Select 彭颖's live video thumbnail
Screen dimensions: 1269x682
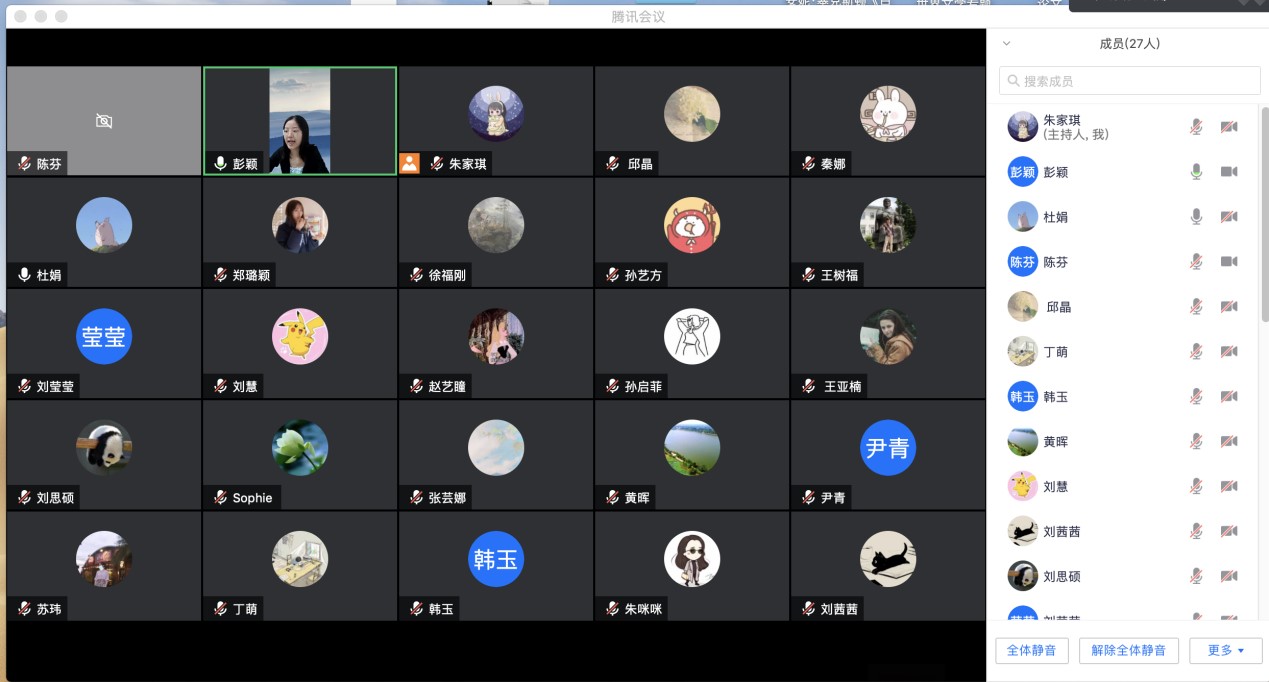[x=300, y=121]
